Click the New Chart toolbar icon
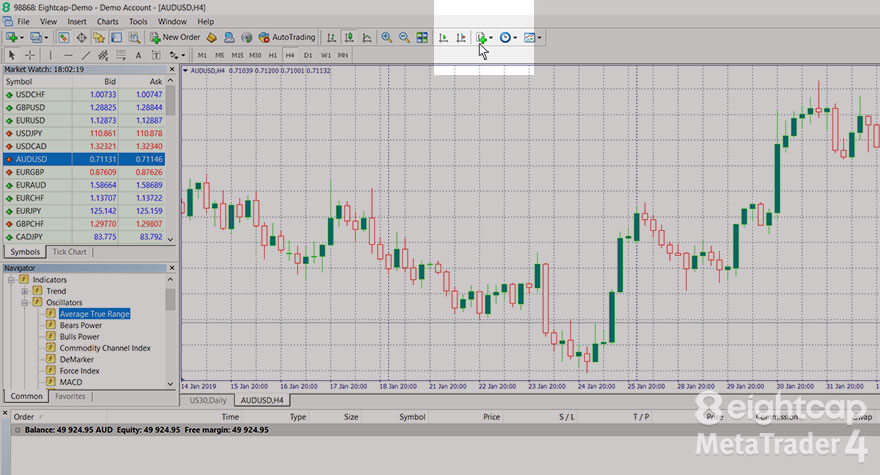 pyautogui.click(x=12, y=38)
